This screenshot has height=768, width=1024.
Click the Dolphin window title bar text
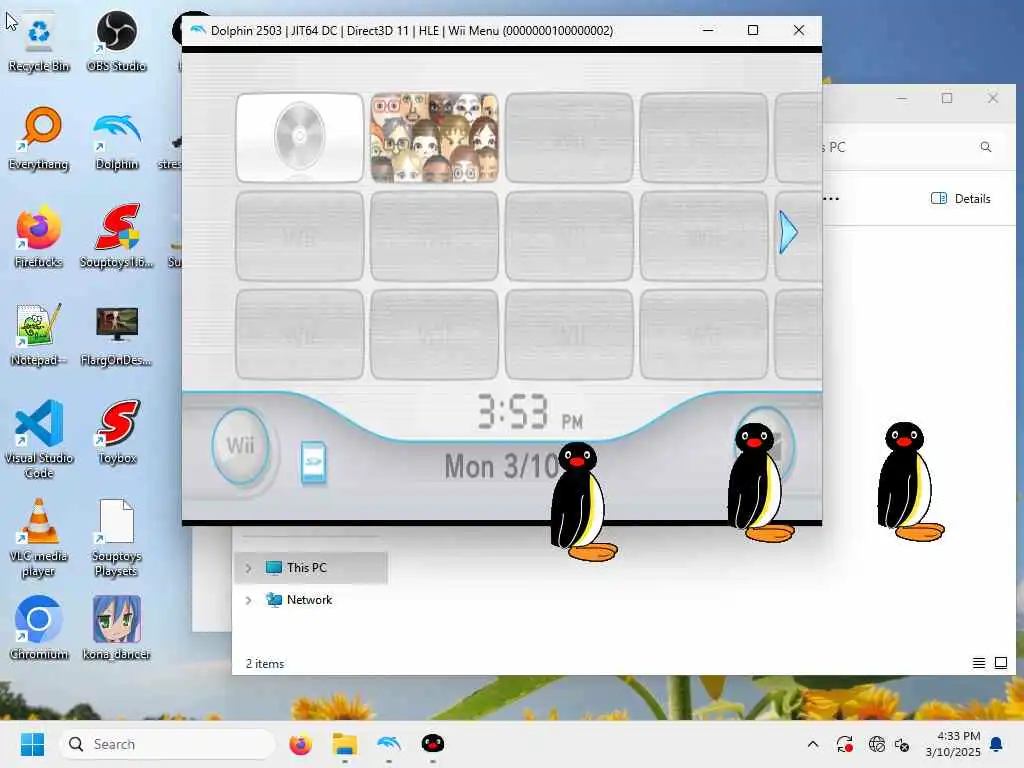(x=411, y=31)
